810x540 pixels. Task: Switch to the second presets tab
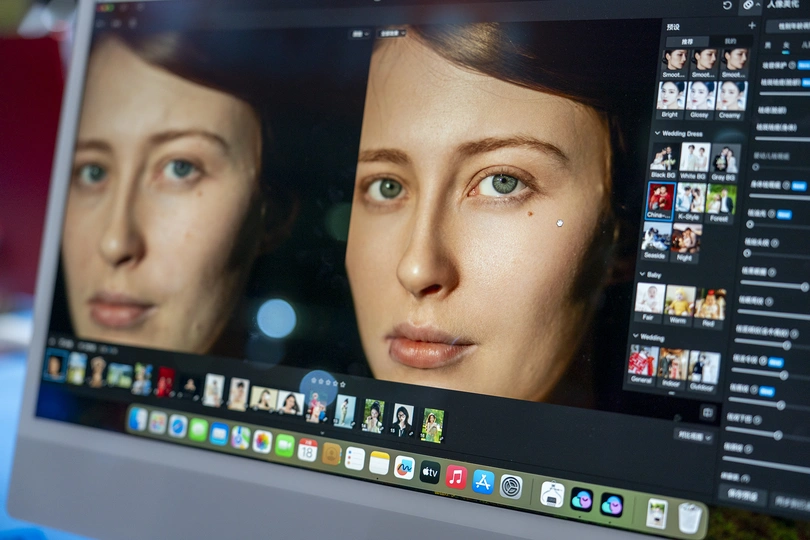tap(730, 41)
